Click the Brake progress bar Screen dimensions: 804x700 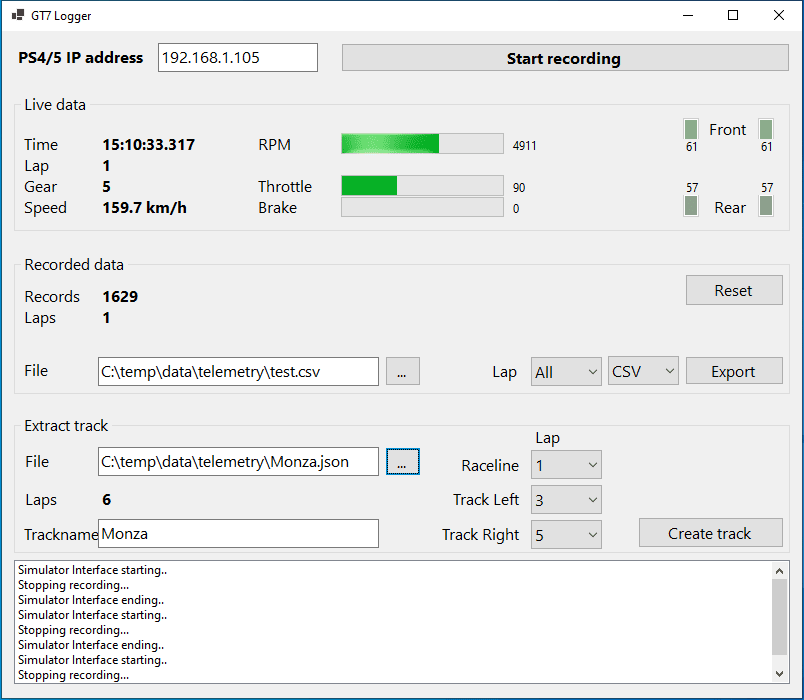(x=422, y=207)
